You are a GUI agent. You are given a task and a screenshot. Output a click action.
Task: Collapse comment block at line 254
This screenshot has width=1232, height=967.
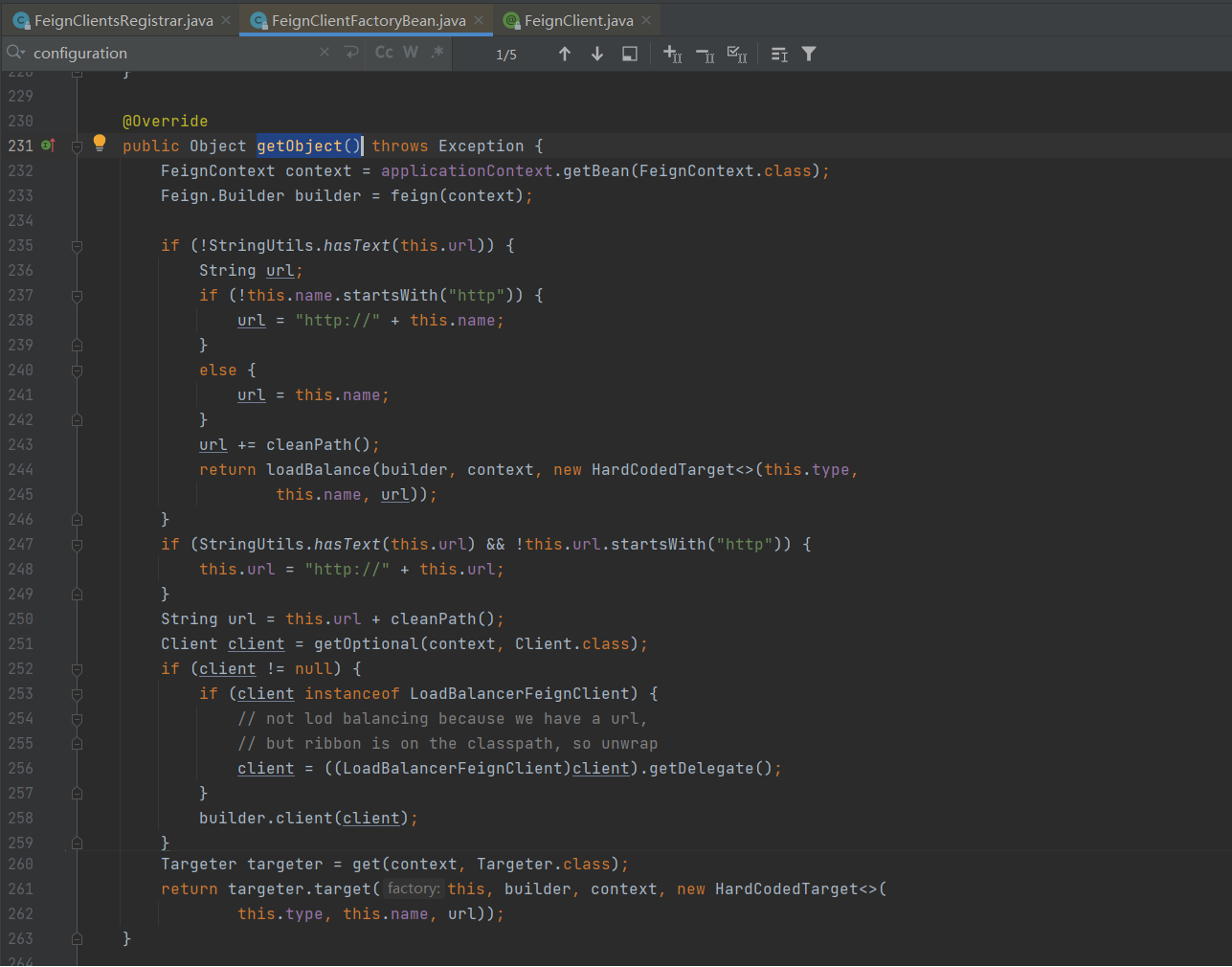click(77, 719)
